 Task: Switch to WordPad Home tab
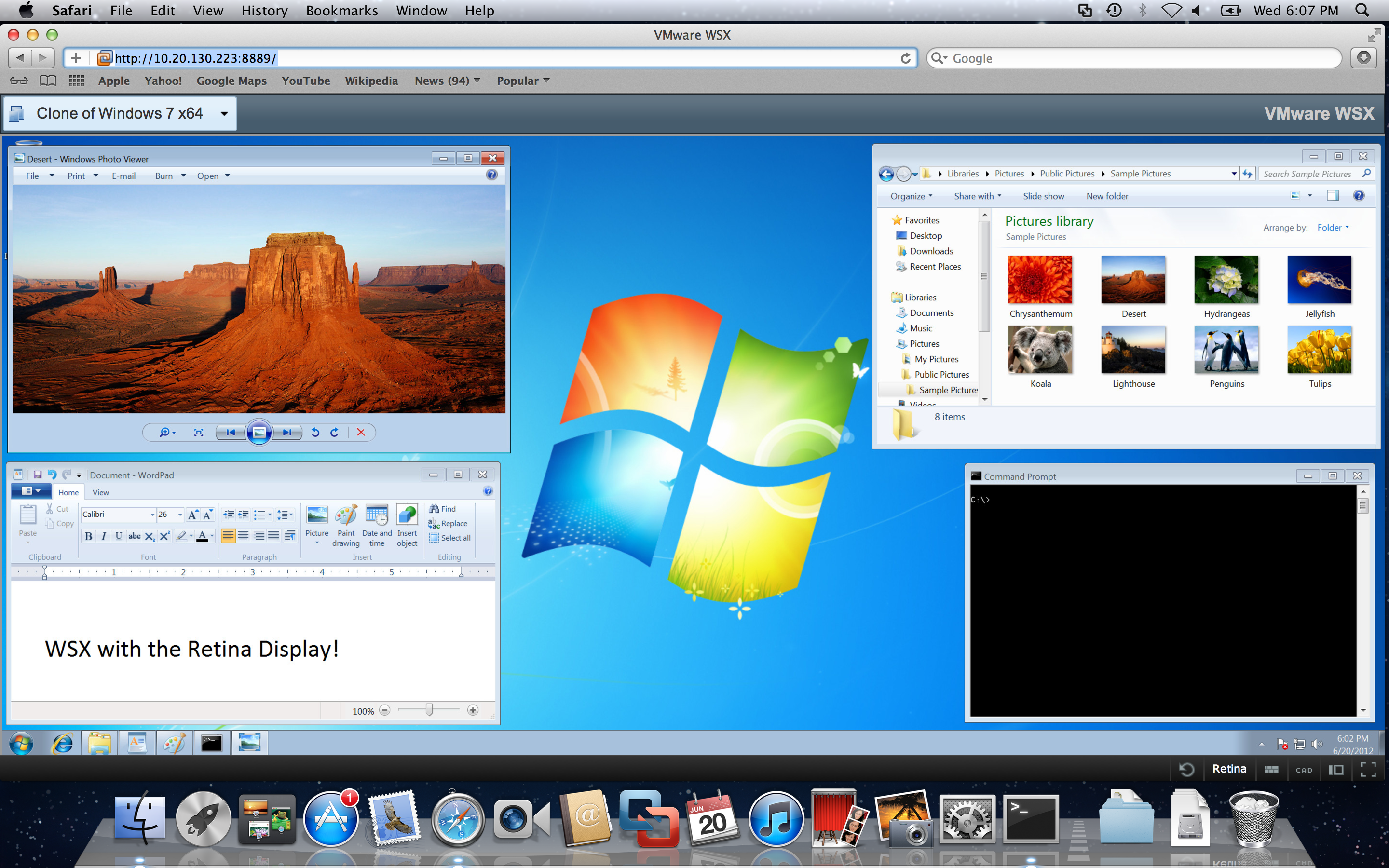pos(68,492)
